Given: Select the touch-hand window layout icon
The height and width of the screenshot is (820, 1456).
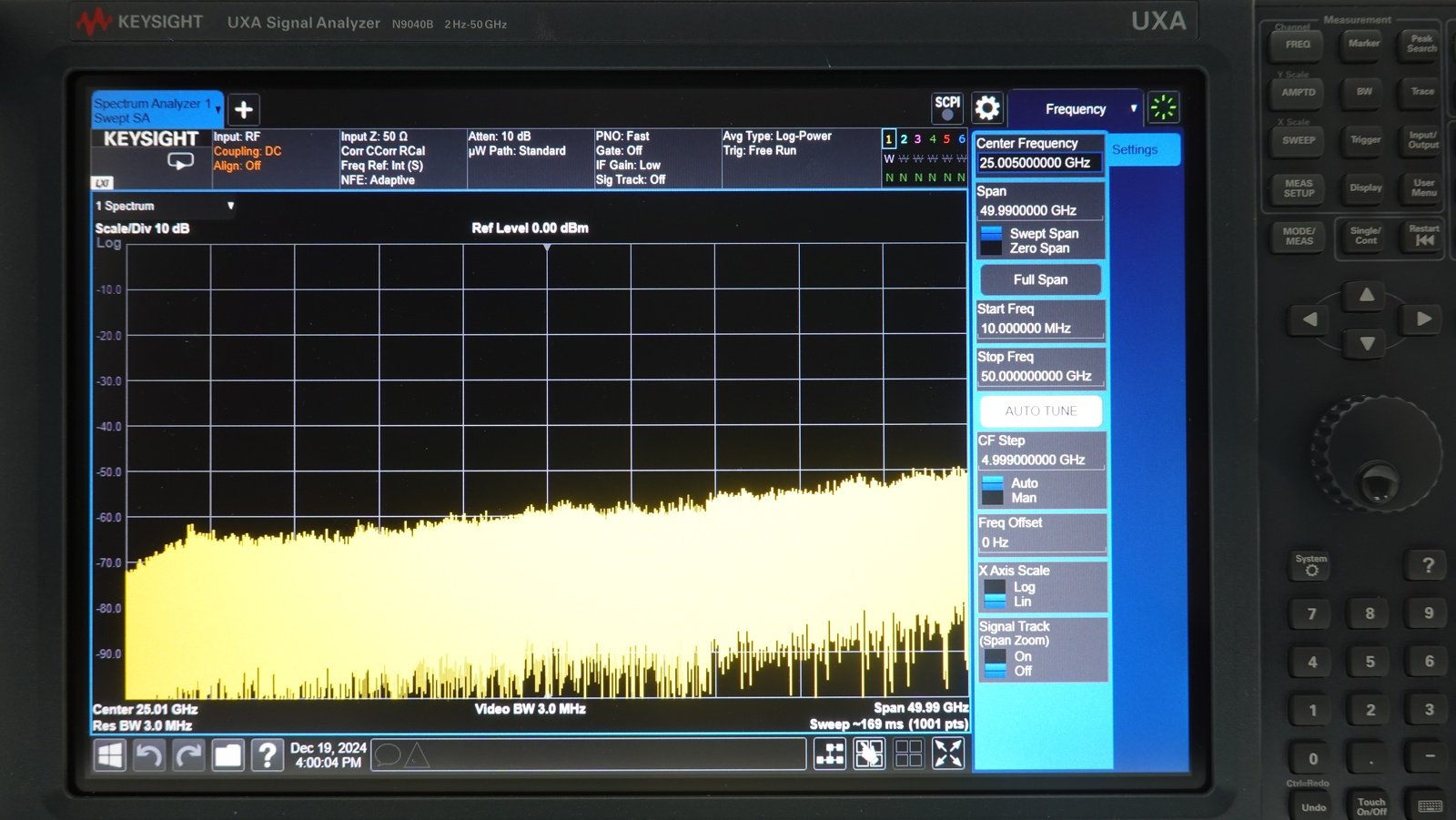Looking at the screenshot, I should tap(869, 754).
